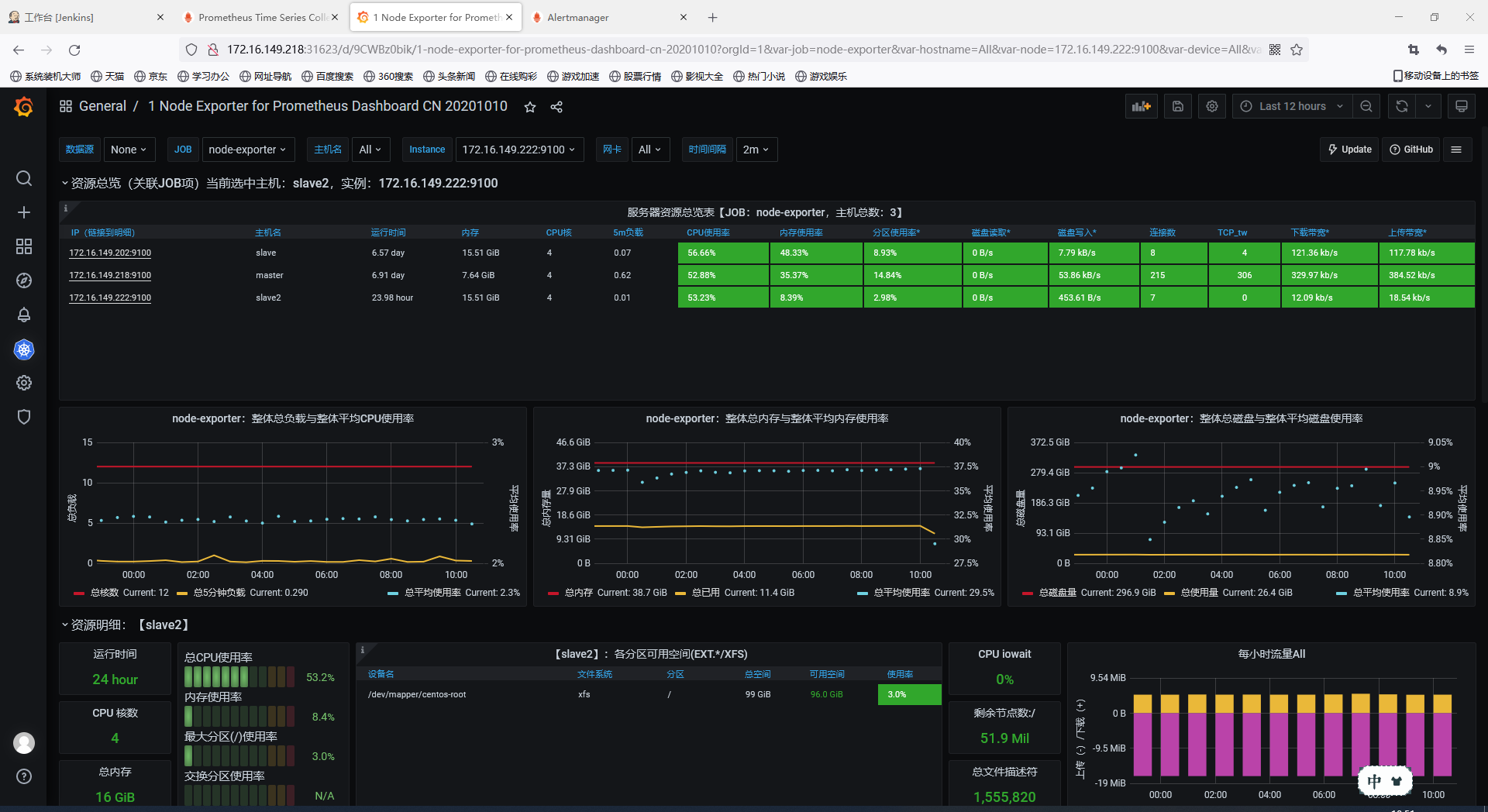Click the Create plus icon in sidebar
Viewport: 1488px width, 812px height.
[x=24, y=212]
